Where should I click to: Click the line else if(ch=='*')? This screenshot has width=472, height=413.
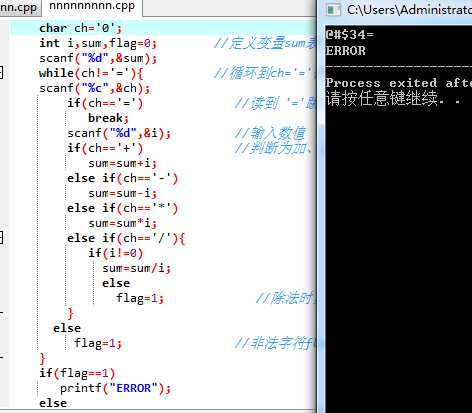pyautogui.click(x=122, y=208)
